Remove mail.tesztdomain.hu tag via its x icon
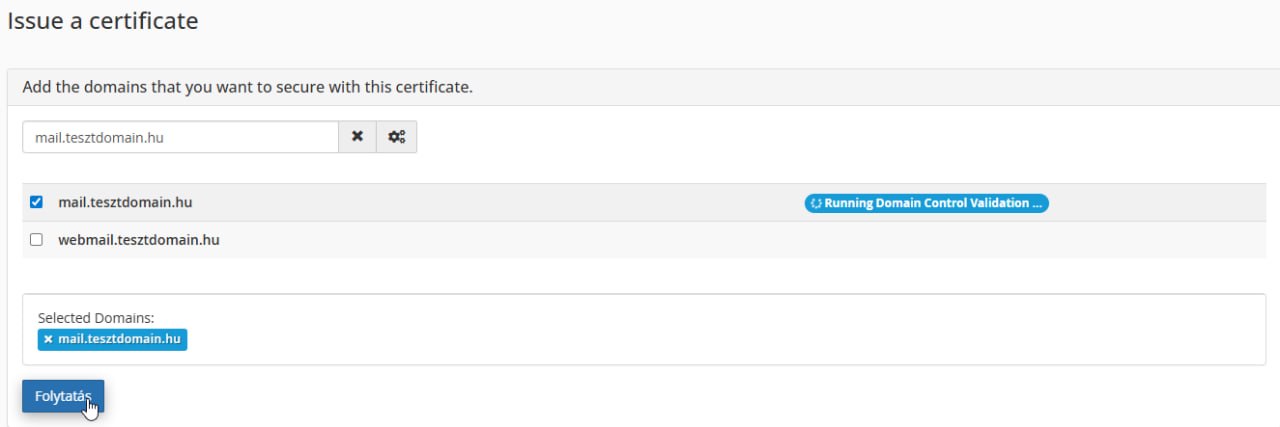Image resolution: width=1280 pixels, height=427 pixels. tap(48, 339)
